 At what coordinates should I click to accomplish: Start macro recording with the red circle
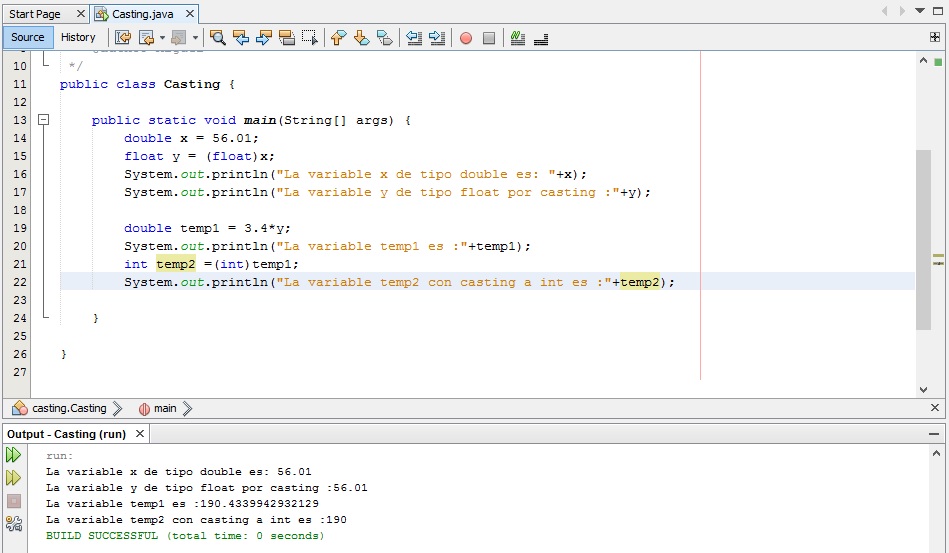tap(466, 38)
